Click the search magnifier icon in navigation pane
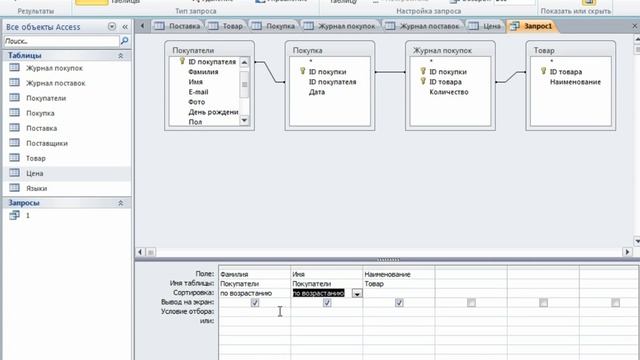 coord(124,41)
